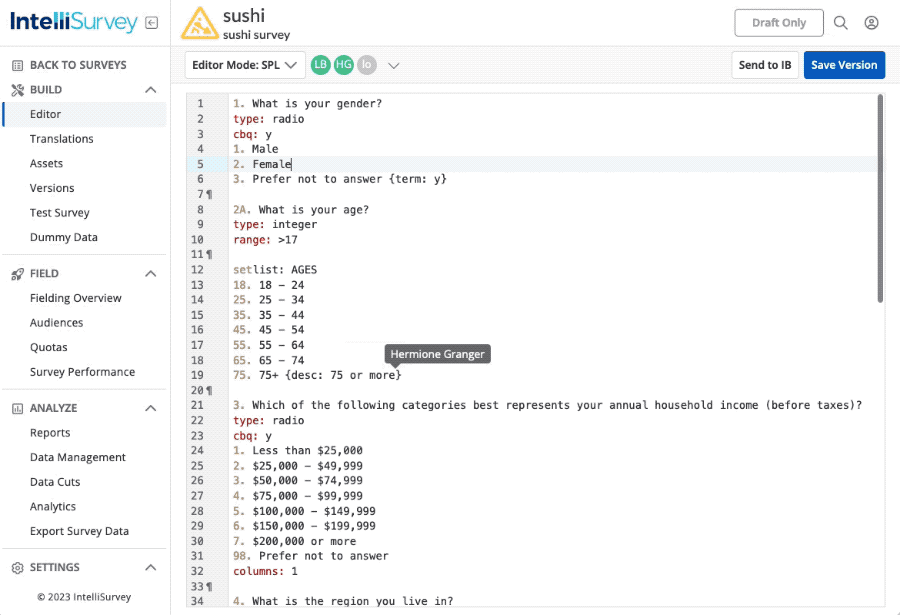Open the user account profile icon
This screenshot has width=900, height=615.
point(871,22)
